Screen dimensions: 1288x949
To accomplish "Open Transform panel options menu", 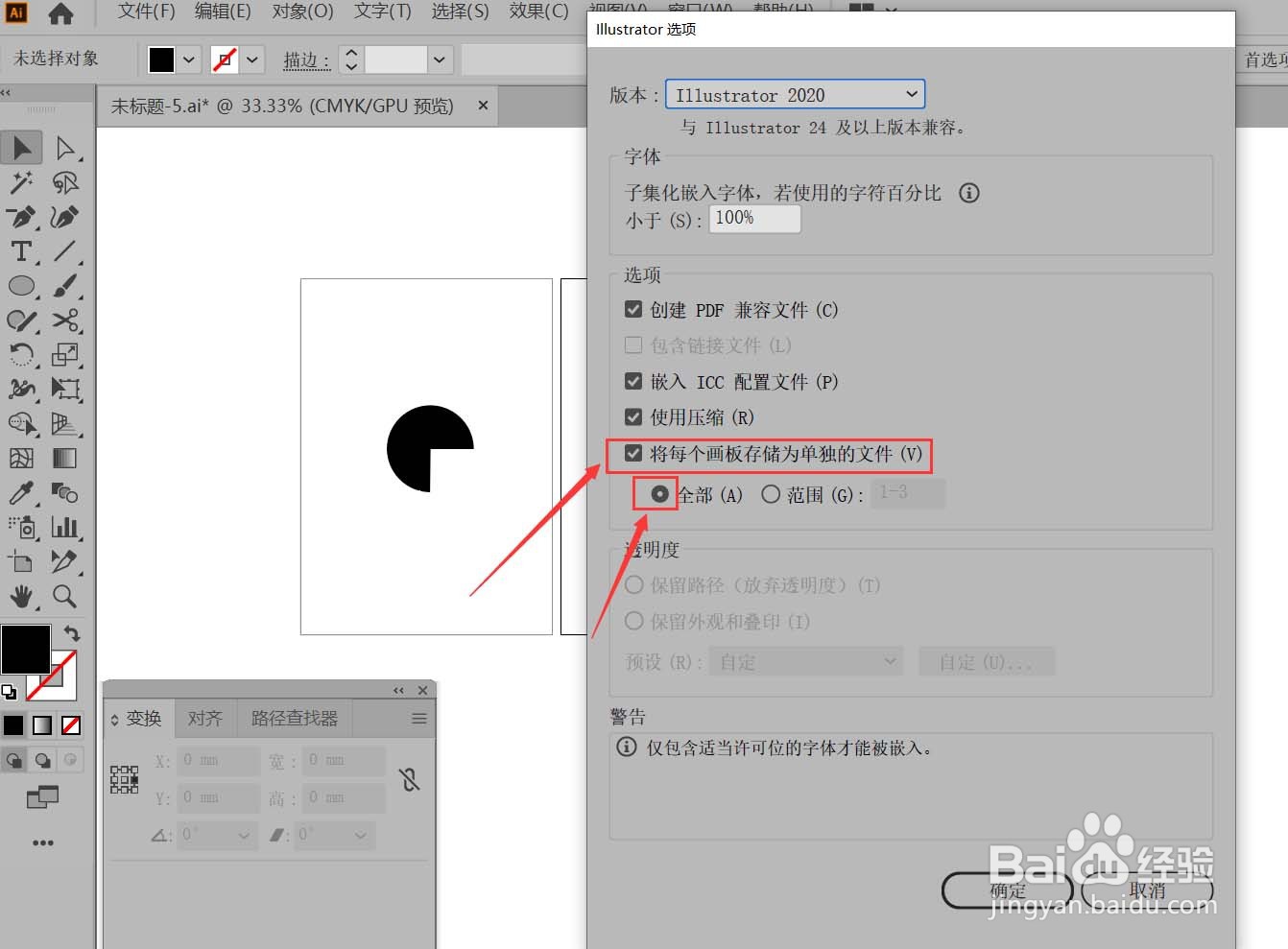I will click(x=419, y=719).
